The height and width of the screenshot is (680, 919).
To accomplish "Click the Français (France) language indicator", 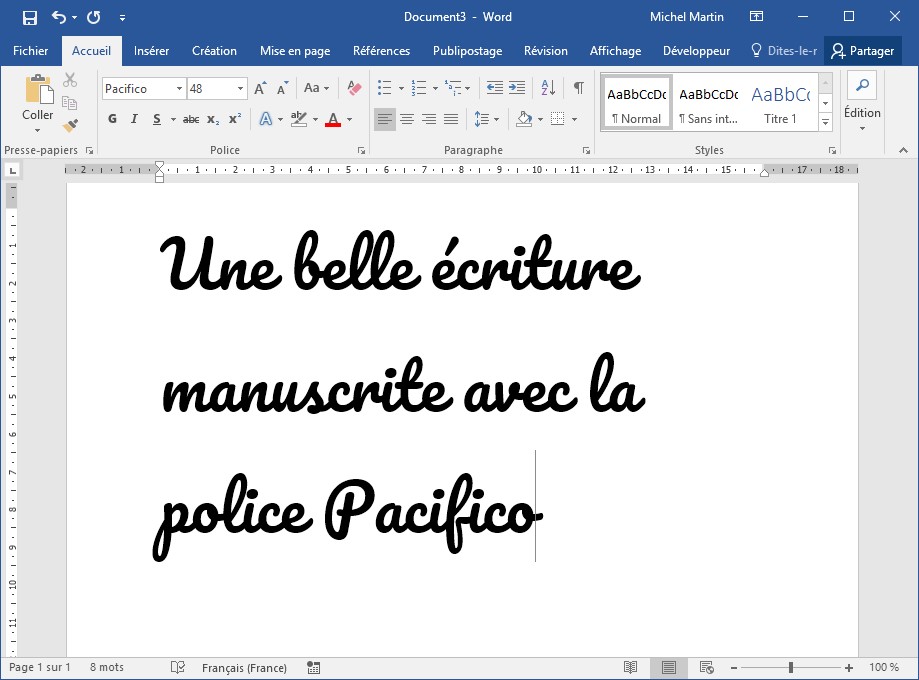I will click(x=244, y=668).
